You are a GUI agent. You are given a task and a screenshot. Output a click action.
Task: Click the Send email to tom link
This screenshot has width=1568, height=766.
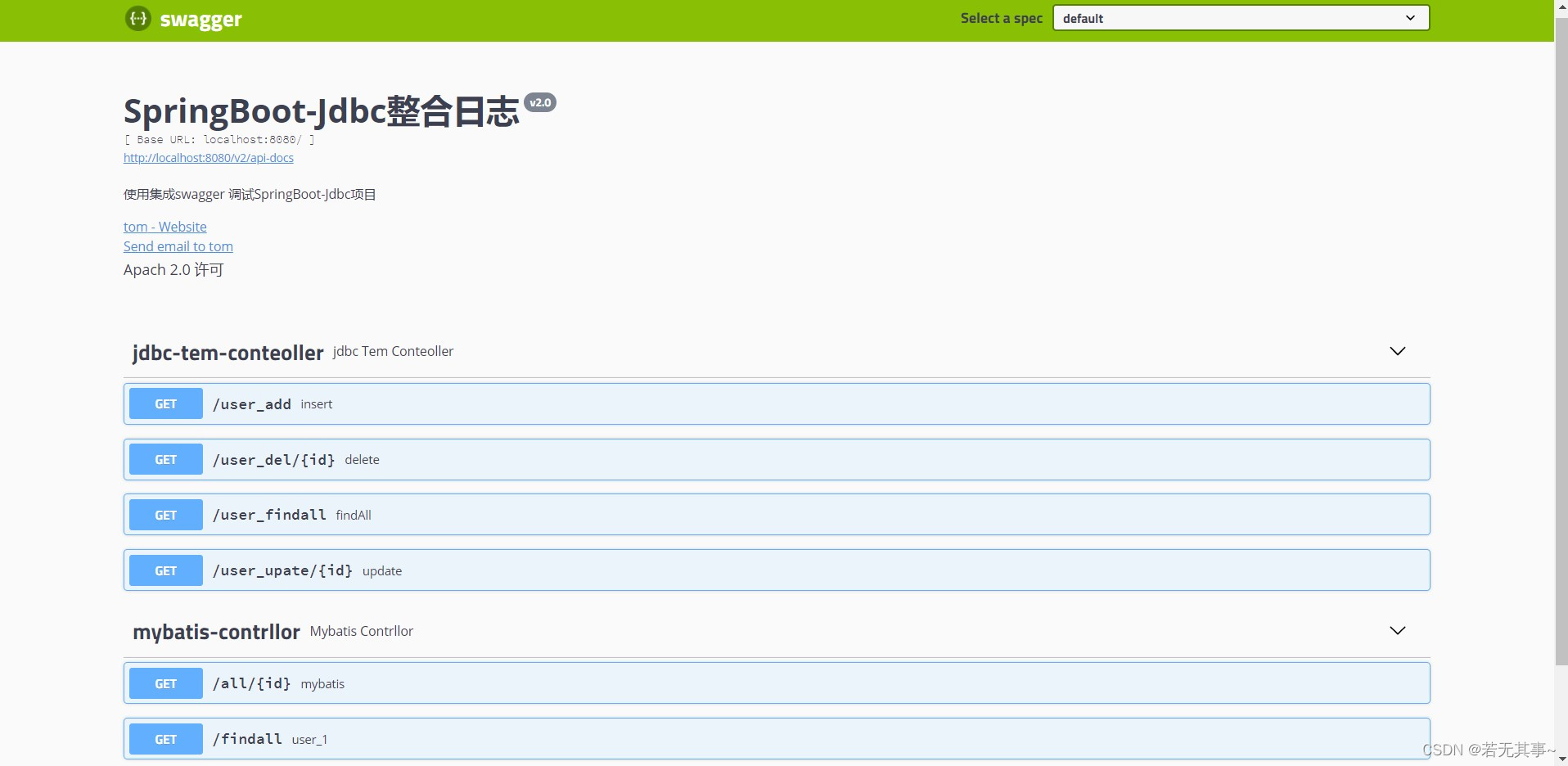tap(178, 246)
